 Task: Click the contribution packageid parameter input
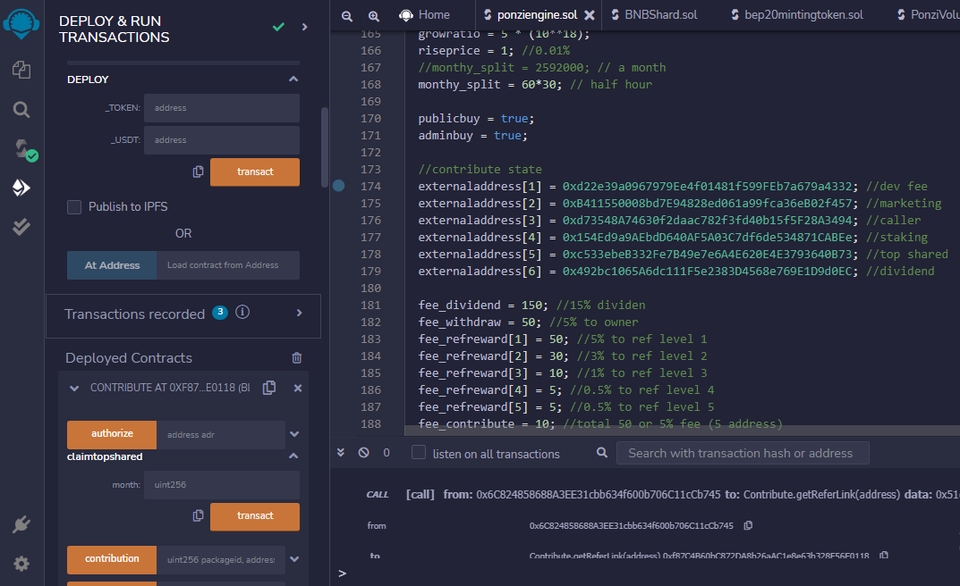click(x=220, y=559)
